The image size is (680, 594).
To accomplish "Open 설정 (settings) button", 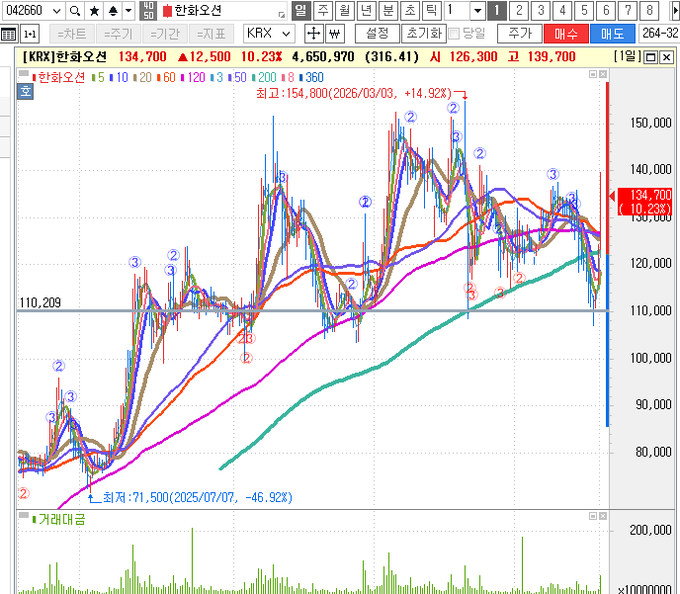I will coord(377,34).
